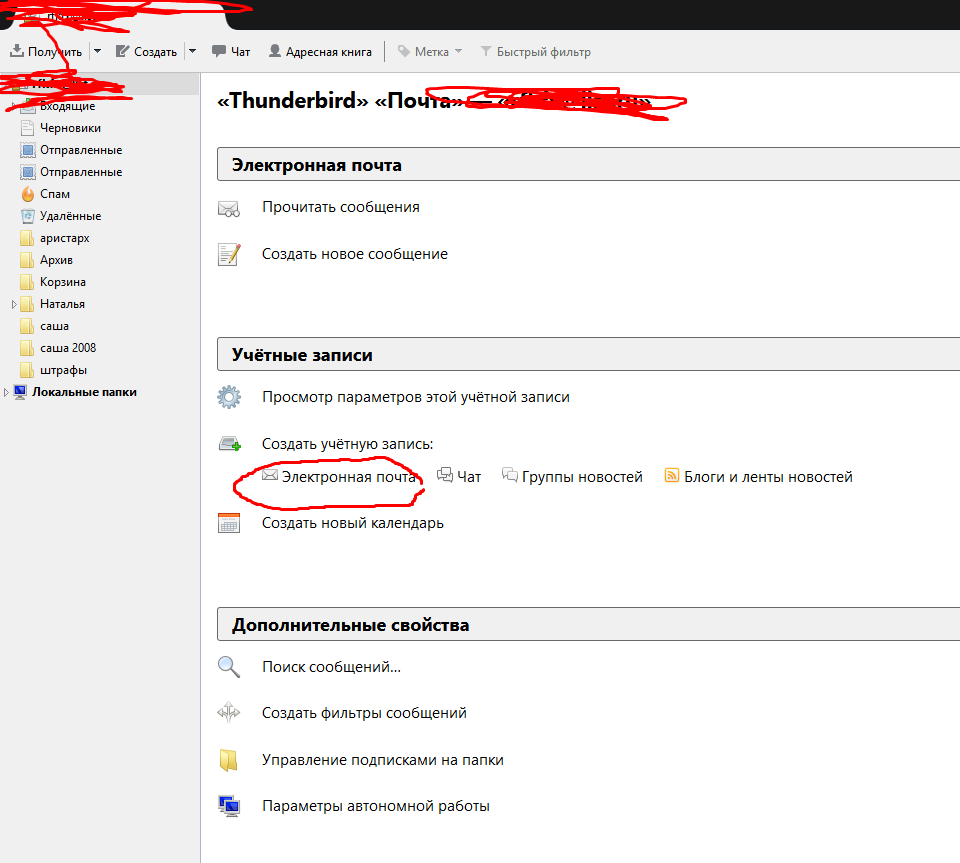The width and height of the screenshot is (960, 863).
Task: Click the compose new message notepad icon
Action: (229, 255)
